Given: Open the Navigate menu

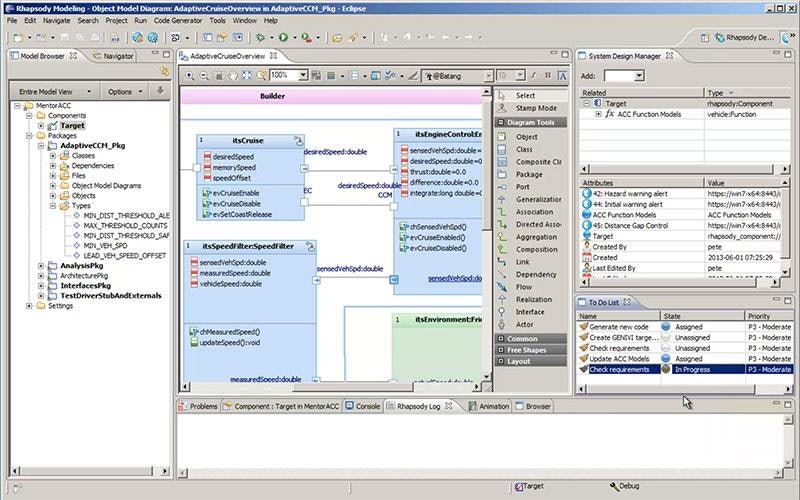Looking at the screenshot, I should tap(57, 20).
